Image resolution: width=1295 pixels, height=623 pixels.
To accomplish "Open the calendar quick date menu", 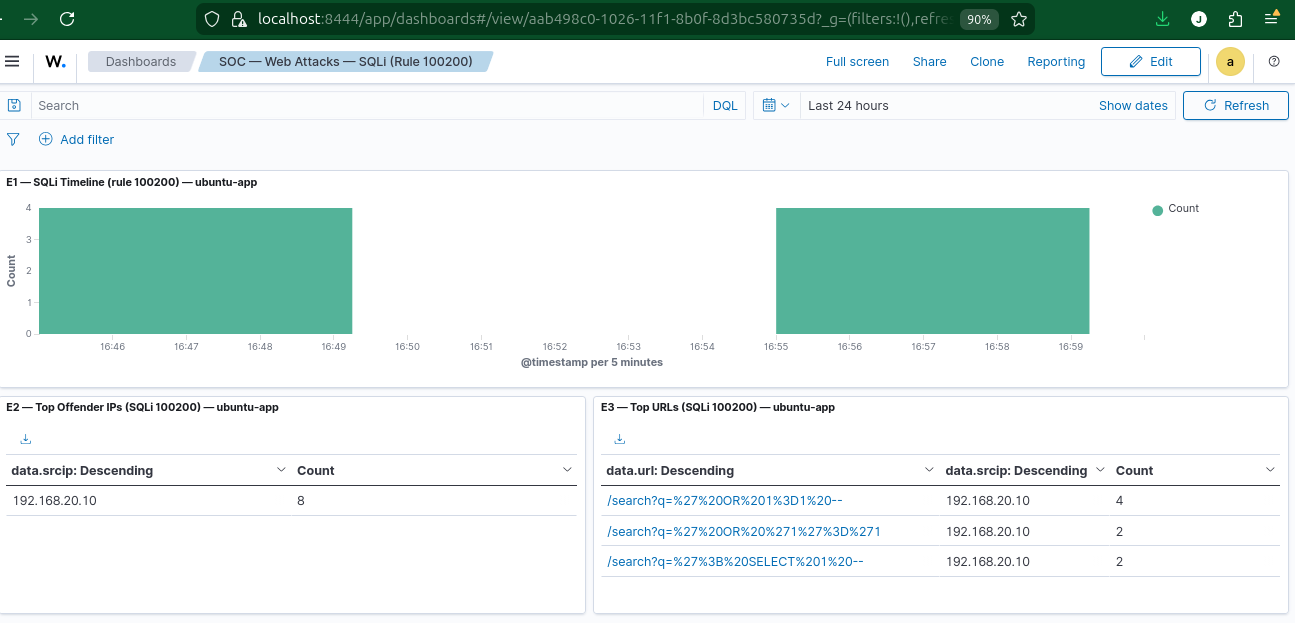I will 776,105.
